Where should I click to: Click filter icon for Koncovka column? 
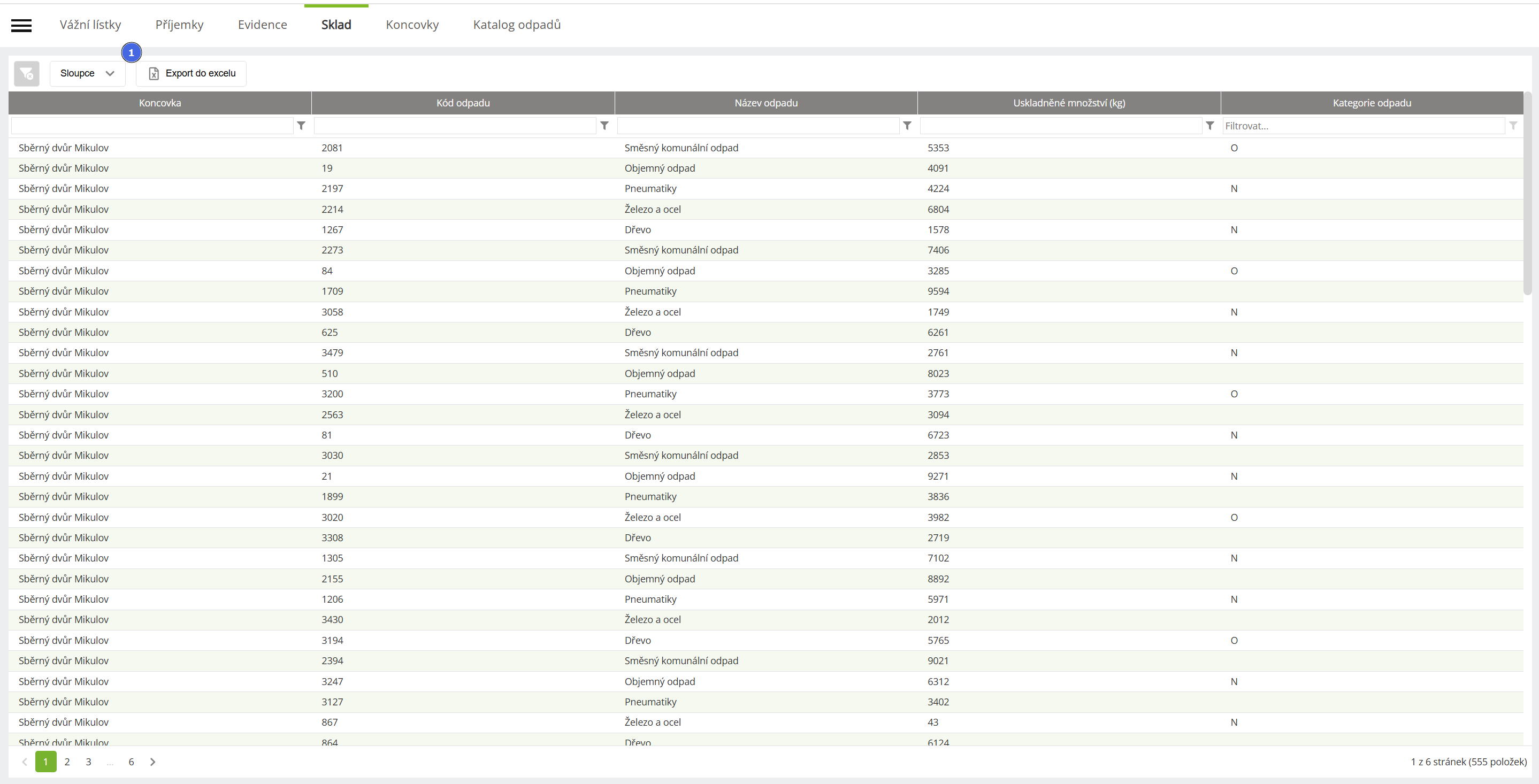point(301,125)
